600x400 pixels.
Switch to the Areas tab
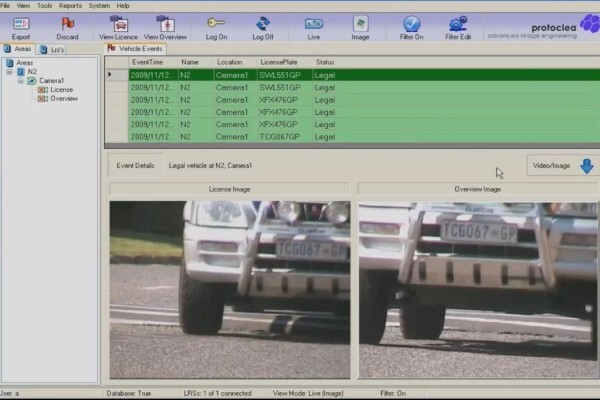[x=18, y=49]
